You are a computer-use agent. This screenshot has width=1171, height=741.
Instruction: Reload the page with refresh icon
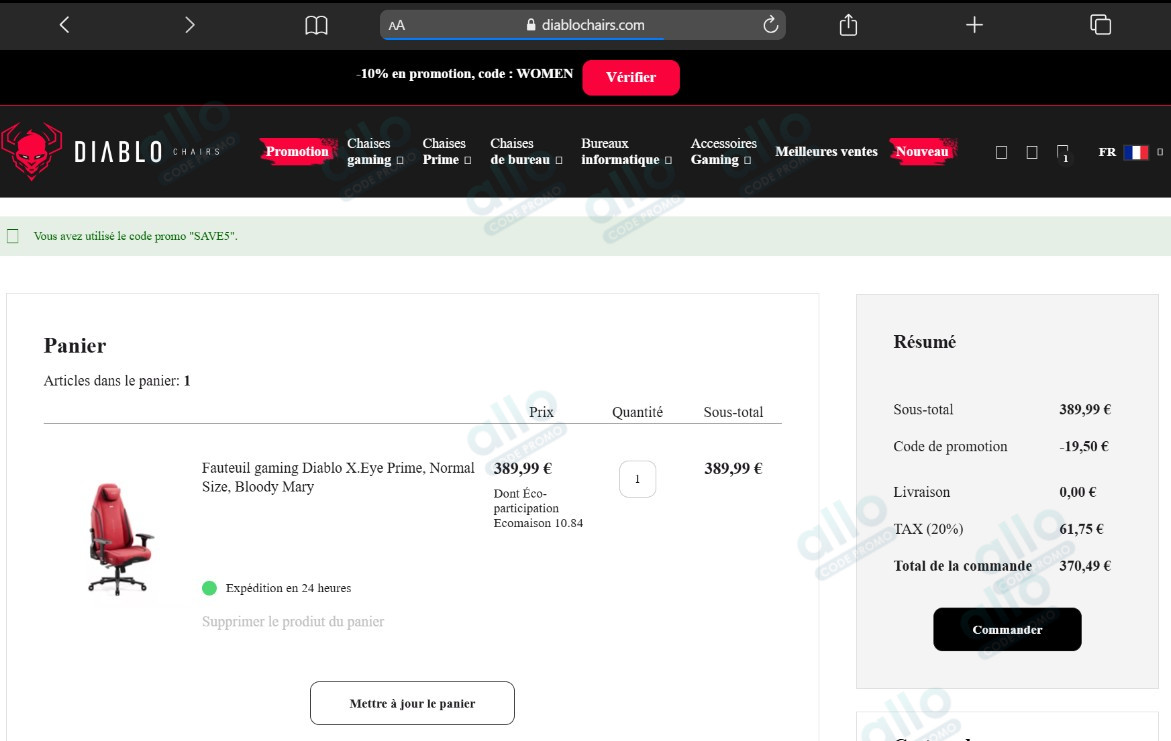click(x=770, y=25)
